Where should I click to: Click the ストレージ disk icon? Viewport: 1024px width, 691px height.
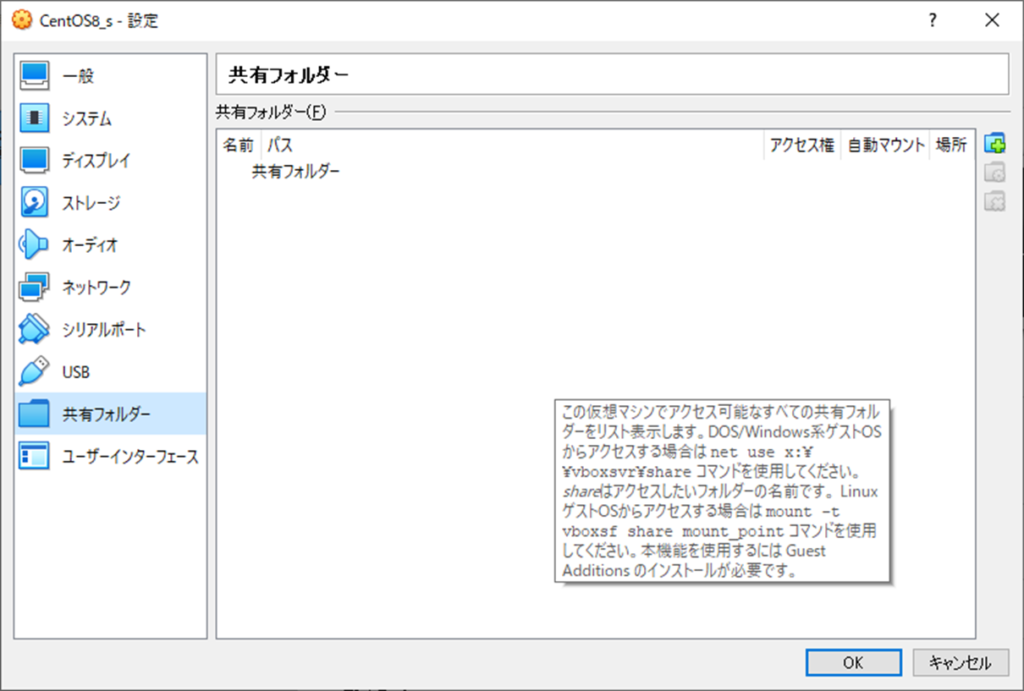pos(34,202)
